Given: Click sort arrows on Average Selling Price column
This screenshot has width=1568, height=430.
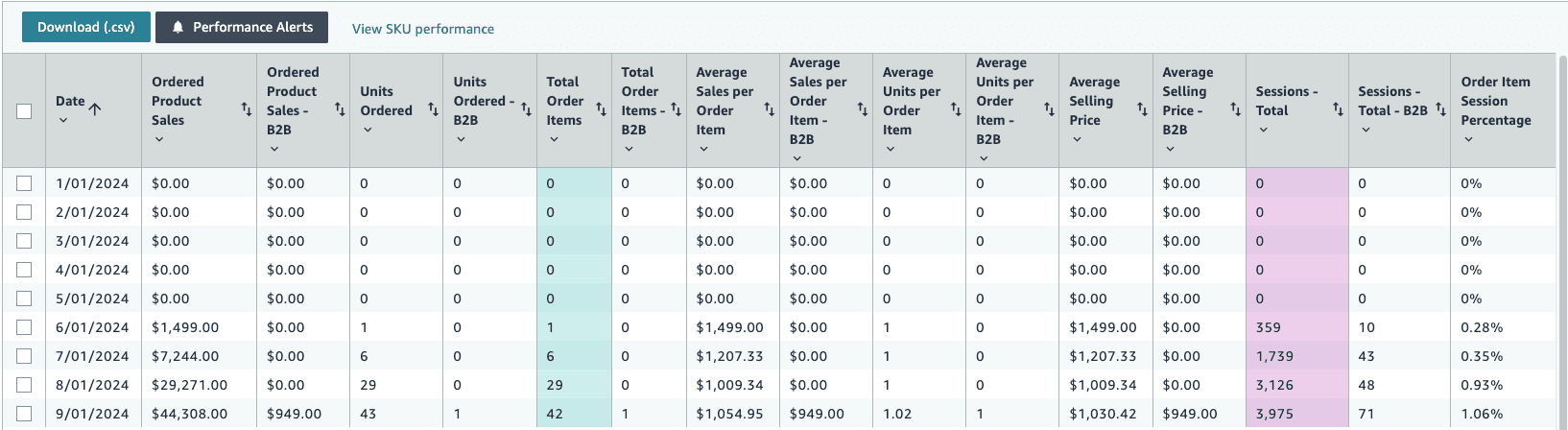Looking at the screenshot, I should tap(1142, 110).
